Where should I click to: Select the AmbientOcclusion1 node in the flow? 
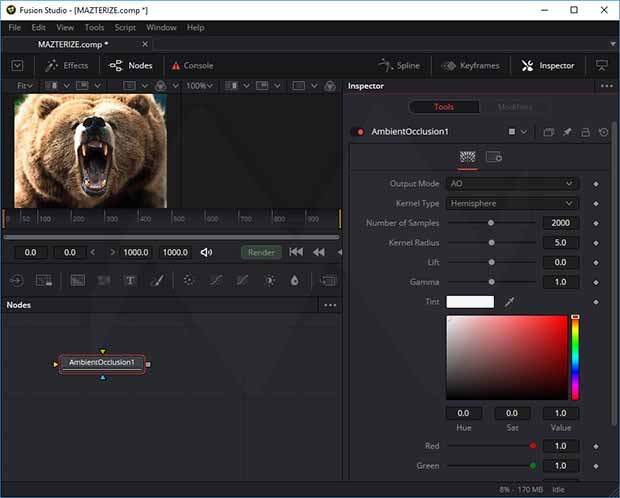click(102, 364)
